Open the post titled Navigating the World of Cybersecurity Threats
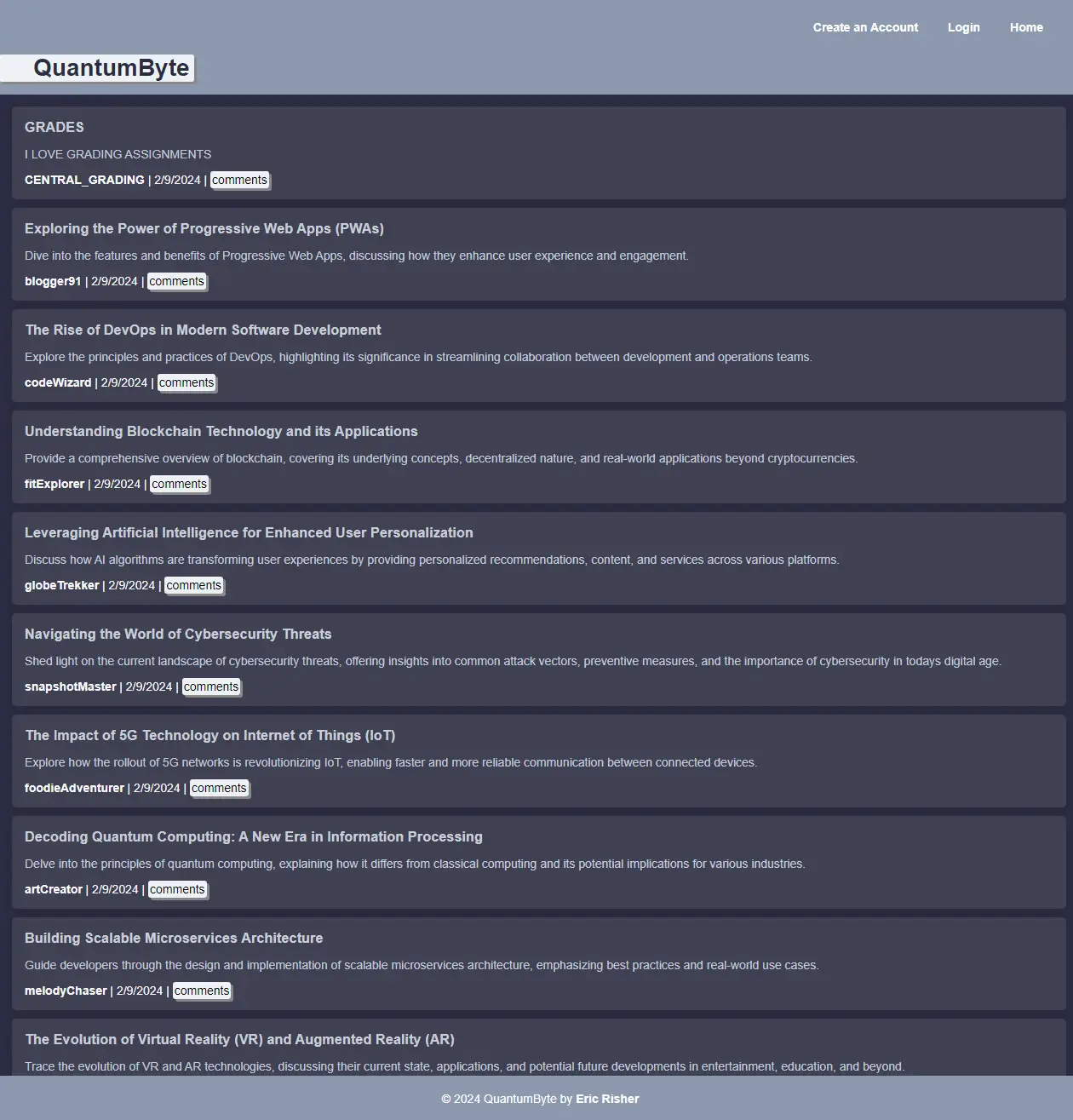1073x1120 pixels. click(178, 634)
